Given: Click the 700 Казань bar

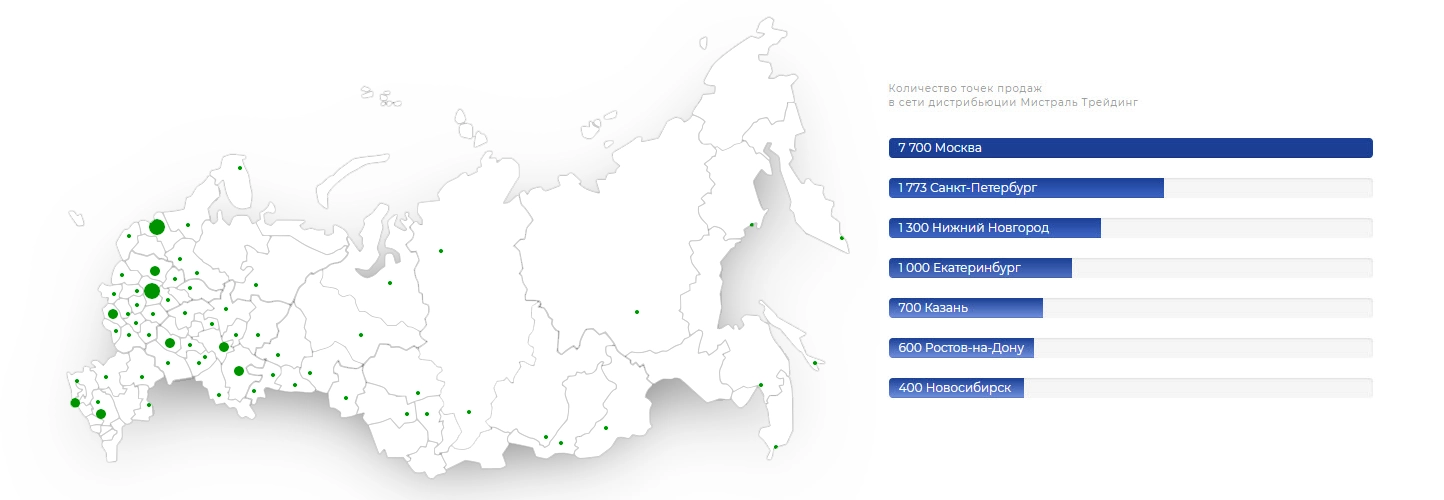Looking at the screenshot, I should coord(965,308).
